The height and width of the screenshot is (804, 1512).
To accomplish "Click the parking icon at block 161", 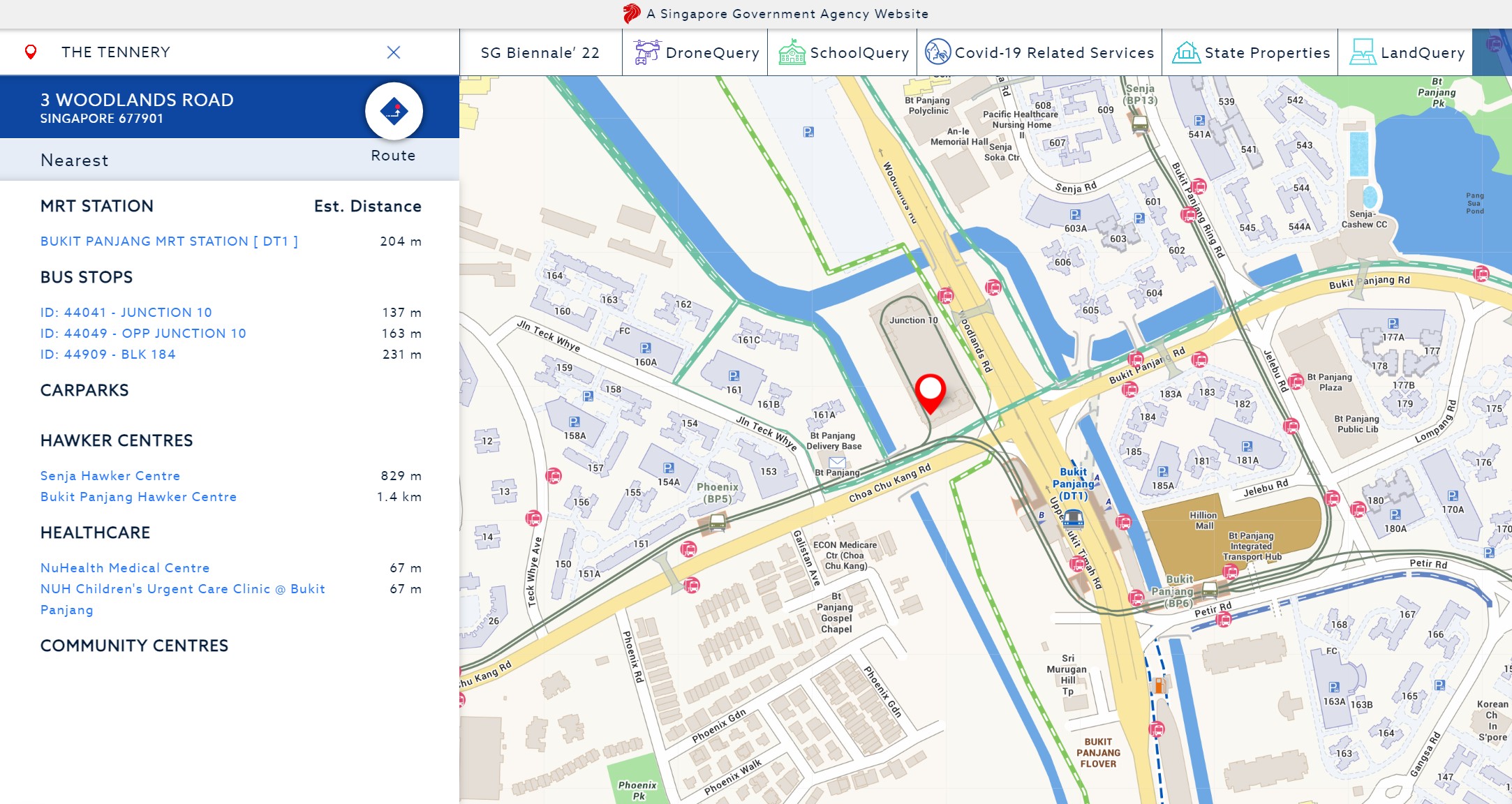I will click(734, 375).
